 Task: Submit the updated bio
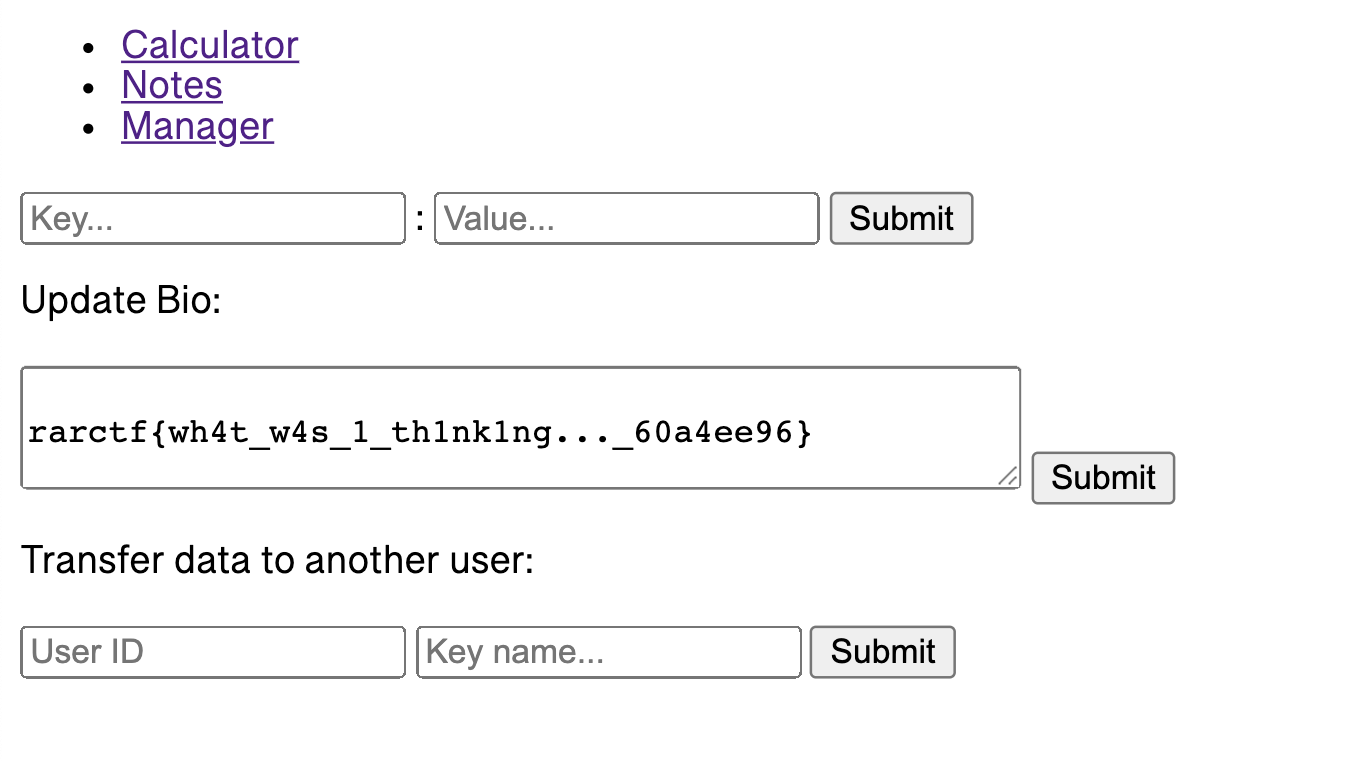pos(1103,477)
